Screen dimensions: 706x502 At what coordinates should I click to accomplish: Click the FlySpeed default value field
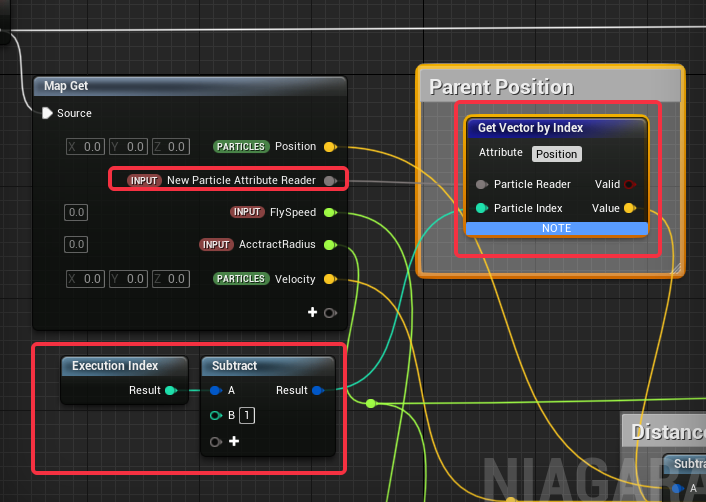[x=76, y=213]
